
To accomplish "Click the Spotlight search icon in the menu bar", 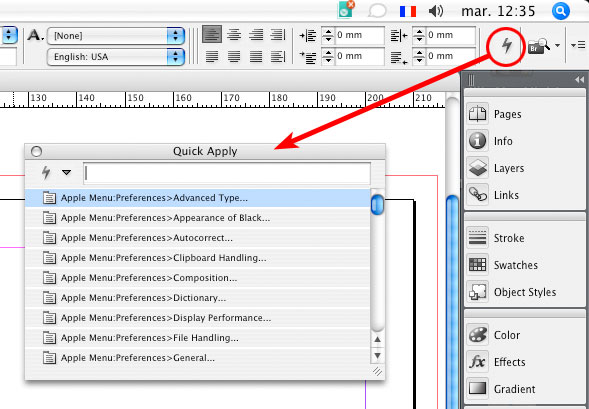I will coord(560,11).
